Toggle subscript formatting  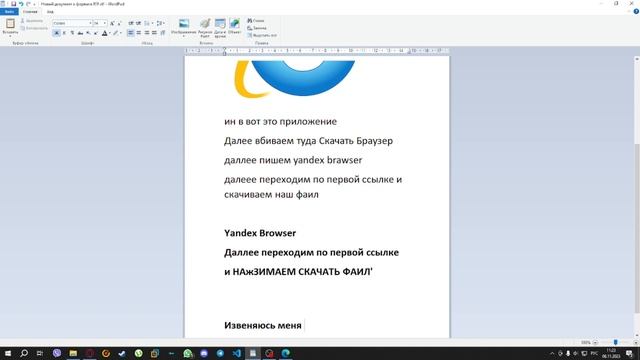pyautogui.click(x=88, y=33)
